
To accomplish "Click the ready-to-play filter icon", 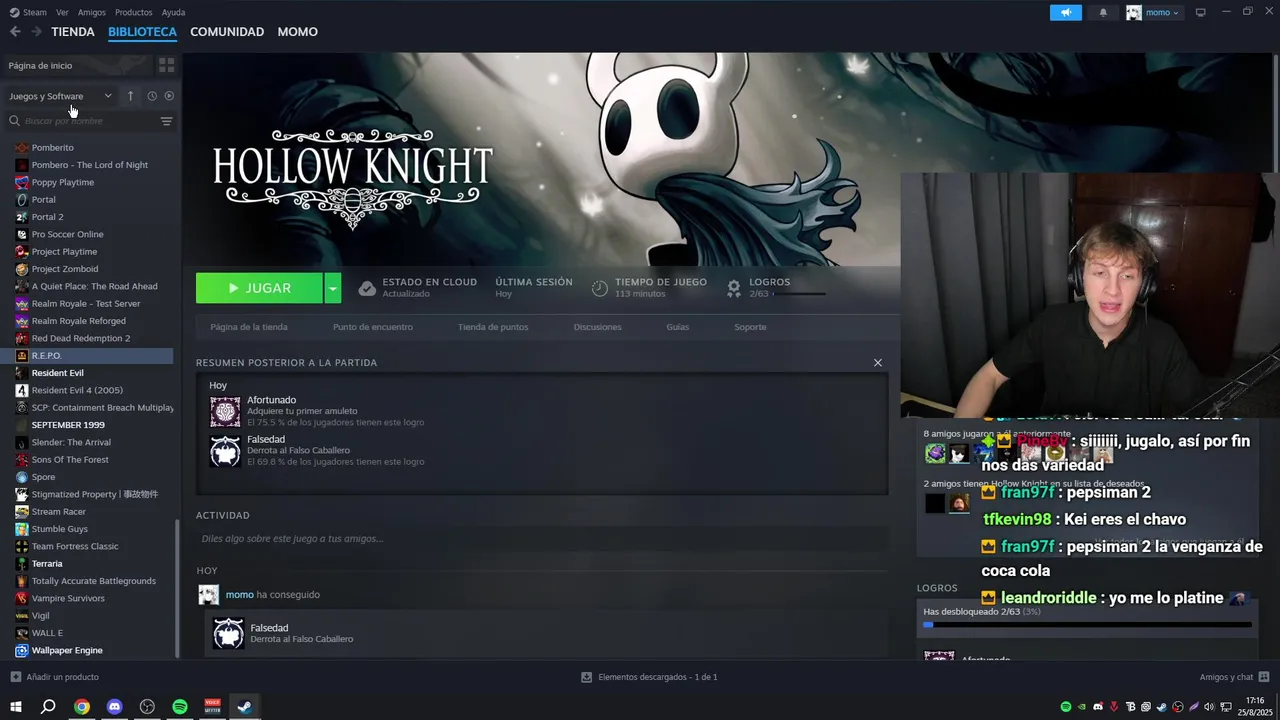I will [169, 96].
